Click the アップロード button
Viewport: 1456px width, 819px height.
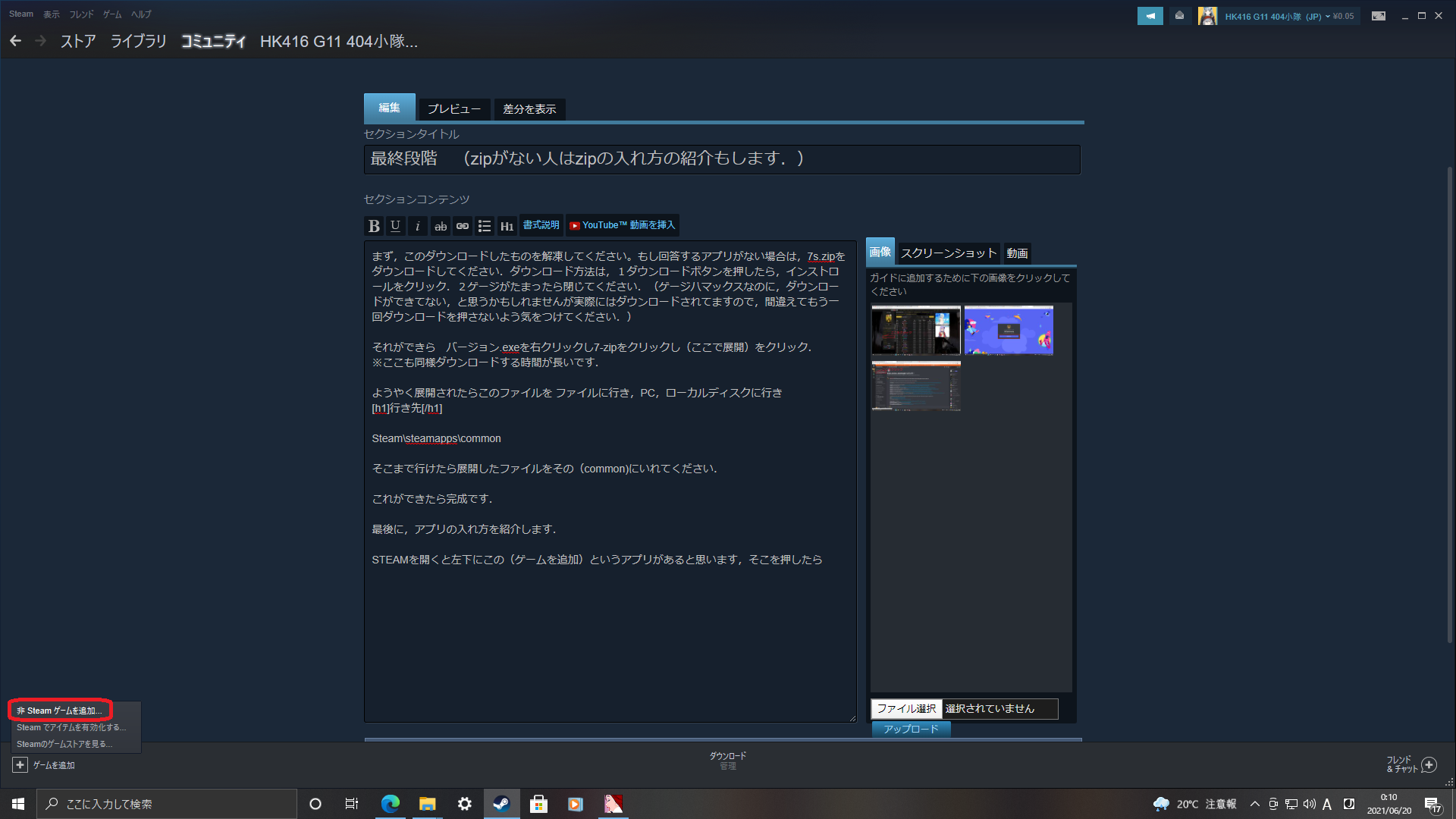911,729
